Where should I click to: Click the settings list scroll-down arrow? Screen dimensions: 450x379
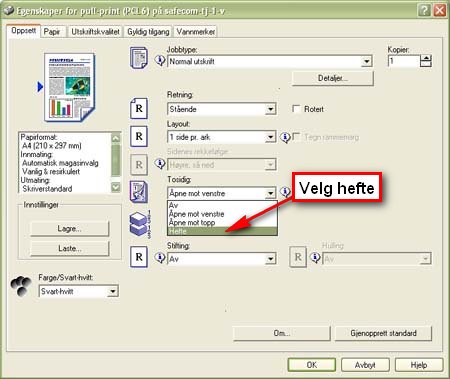pos(116,187)
